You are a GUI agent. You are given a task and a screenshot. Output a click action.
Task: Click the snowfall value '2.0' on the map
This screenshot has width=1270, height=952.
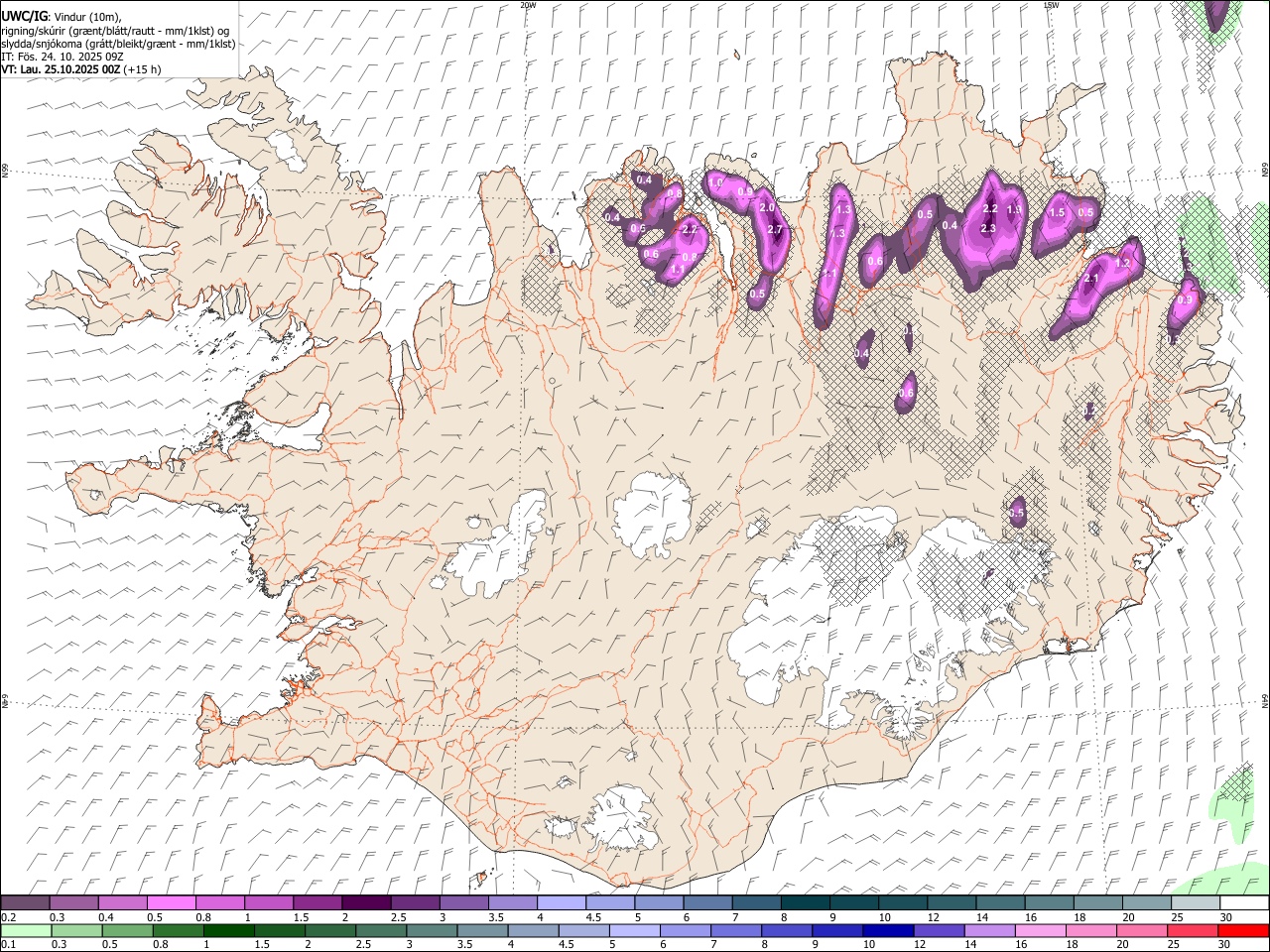pyautogui.click(x=767, y=208)
